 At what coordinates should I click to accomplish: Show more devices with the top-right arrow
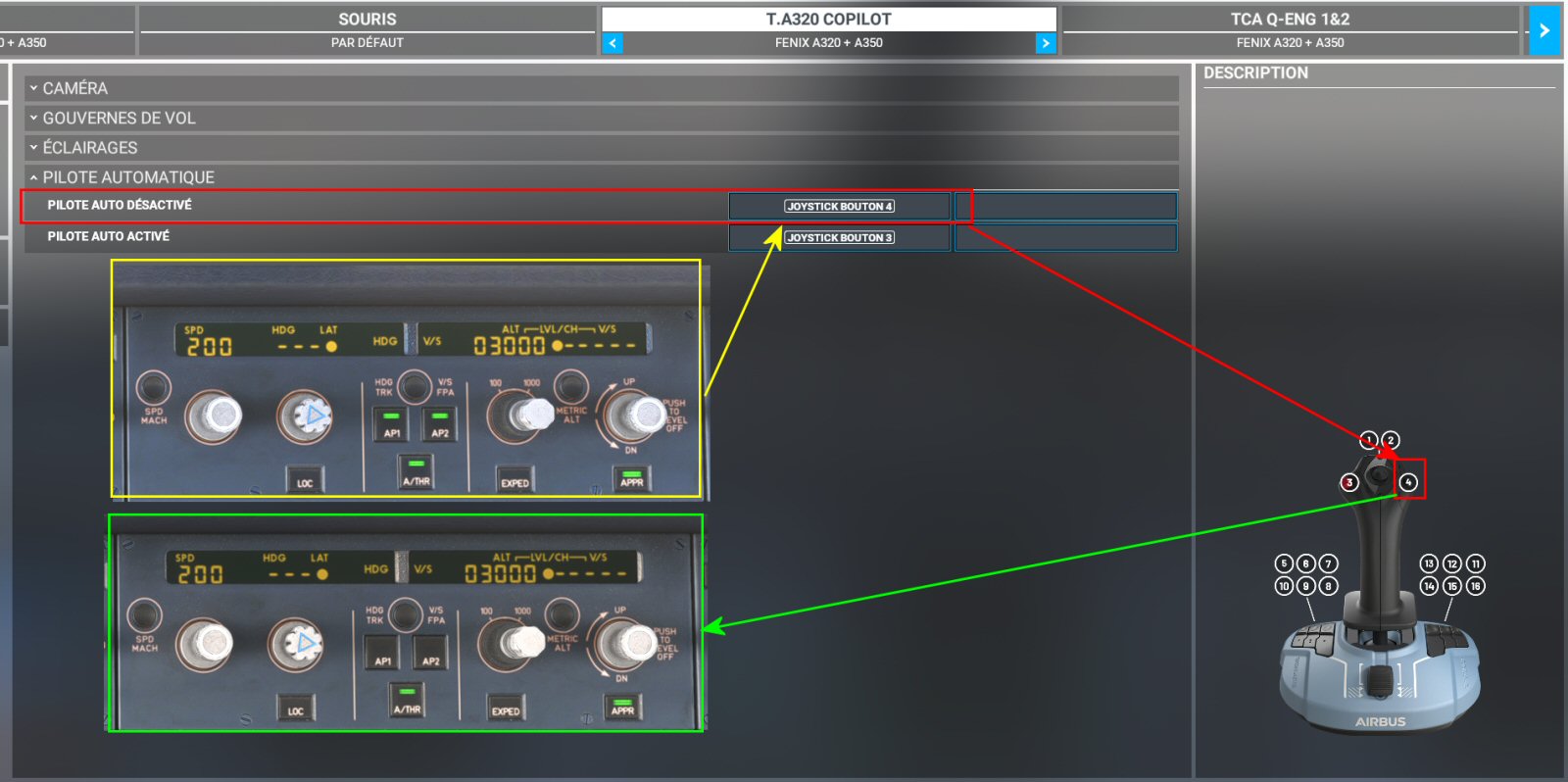click(1544, 30)
